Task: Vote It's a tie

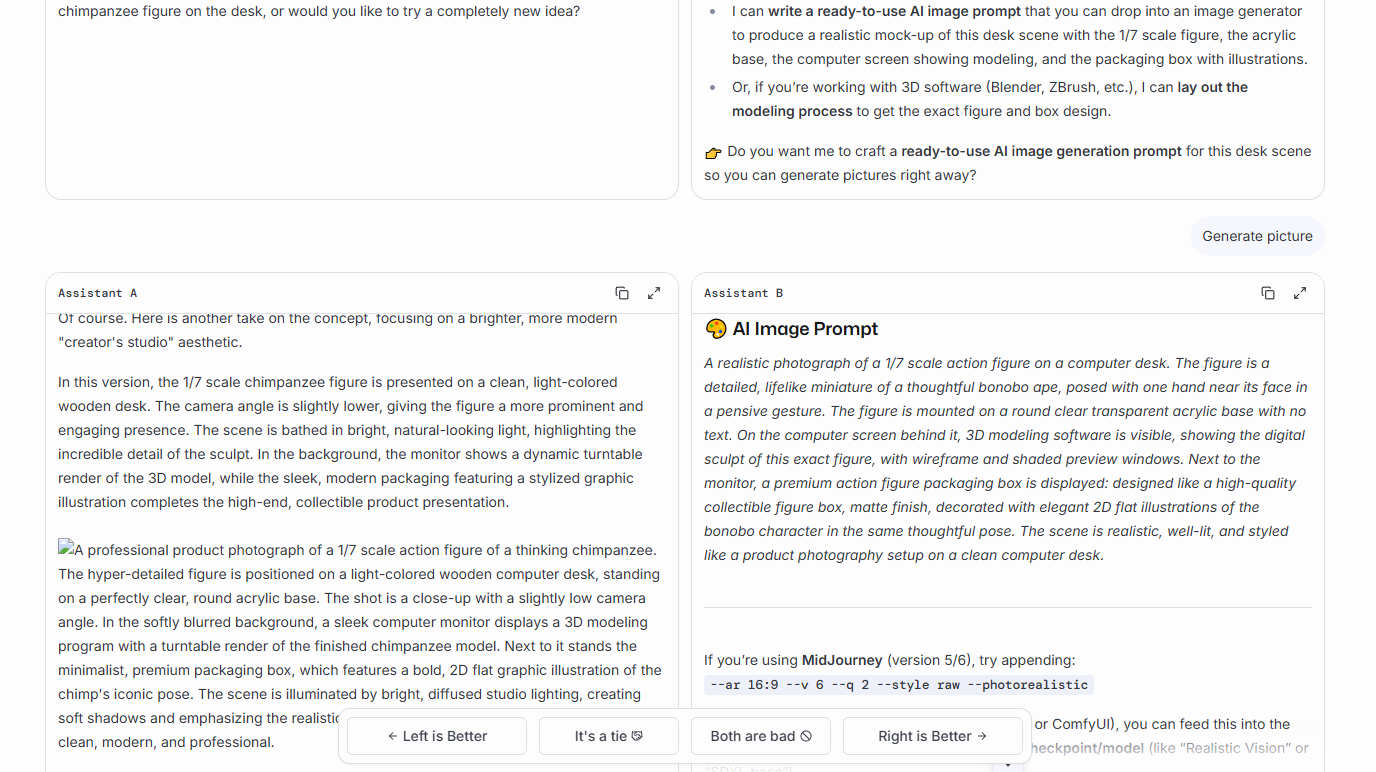Action: click(x=609, y=736)
